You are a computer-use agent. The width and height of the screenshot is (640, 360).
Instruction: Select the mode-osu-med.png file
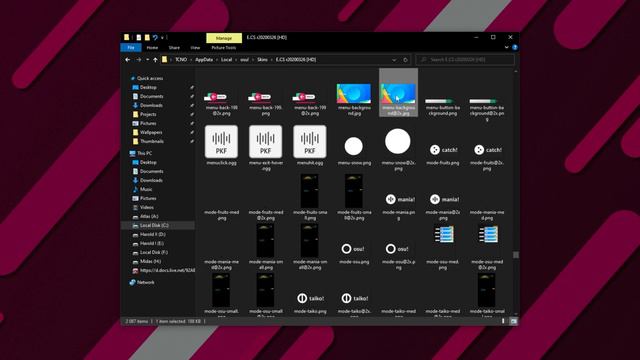[x=444, y=235]
